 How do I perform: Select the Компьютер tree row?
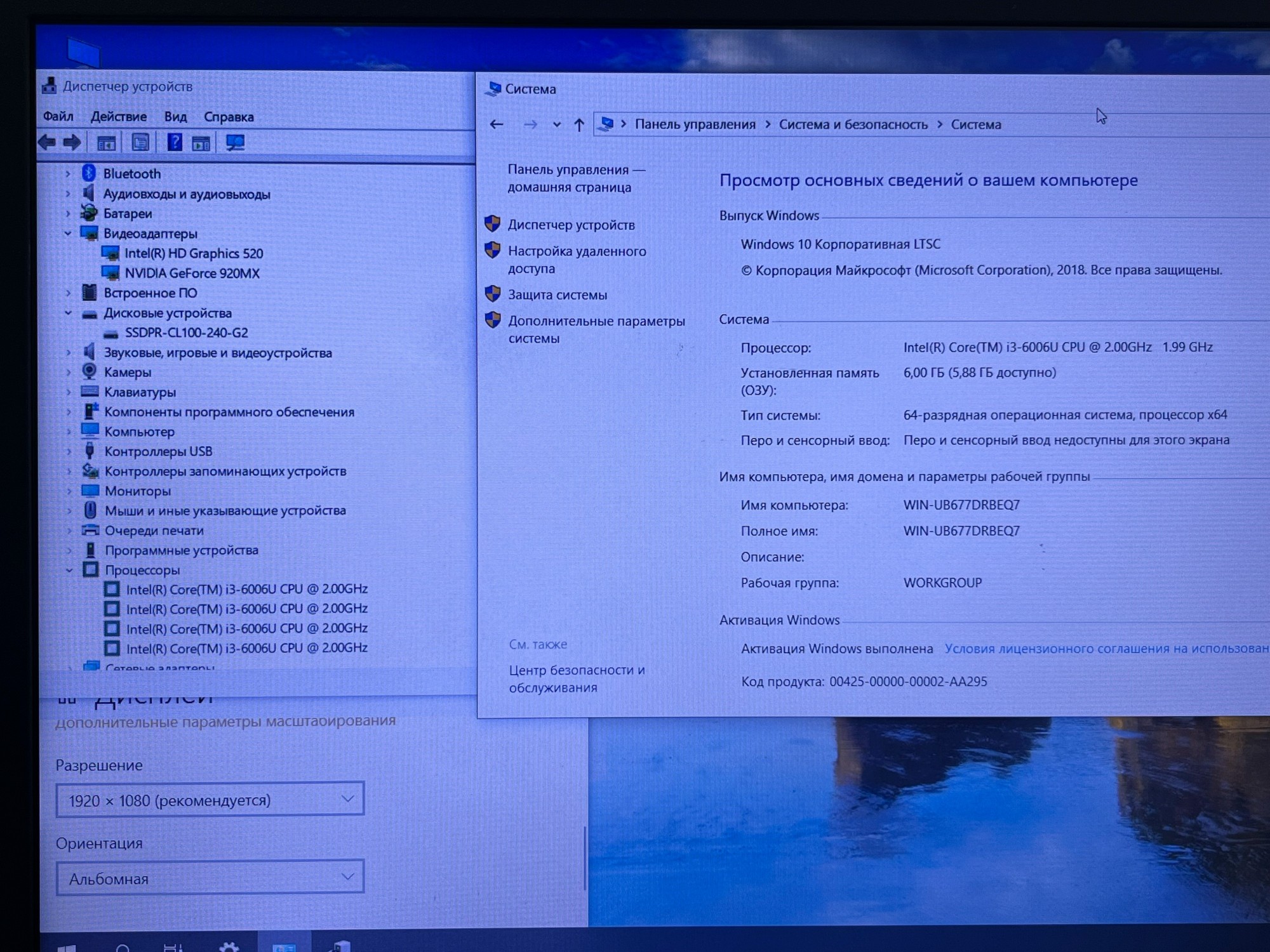tap(139, 432)
